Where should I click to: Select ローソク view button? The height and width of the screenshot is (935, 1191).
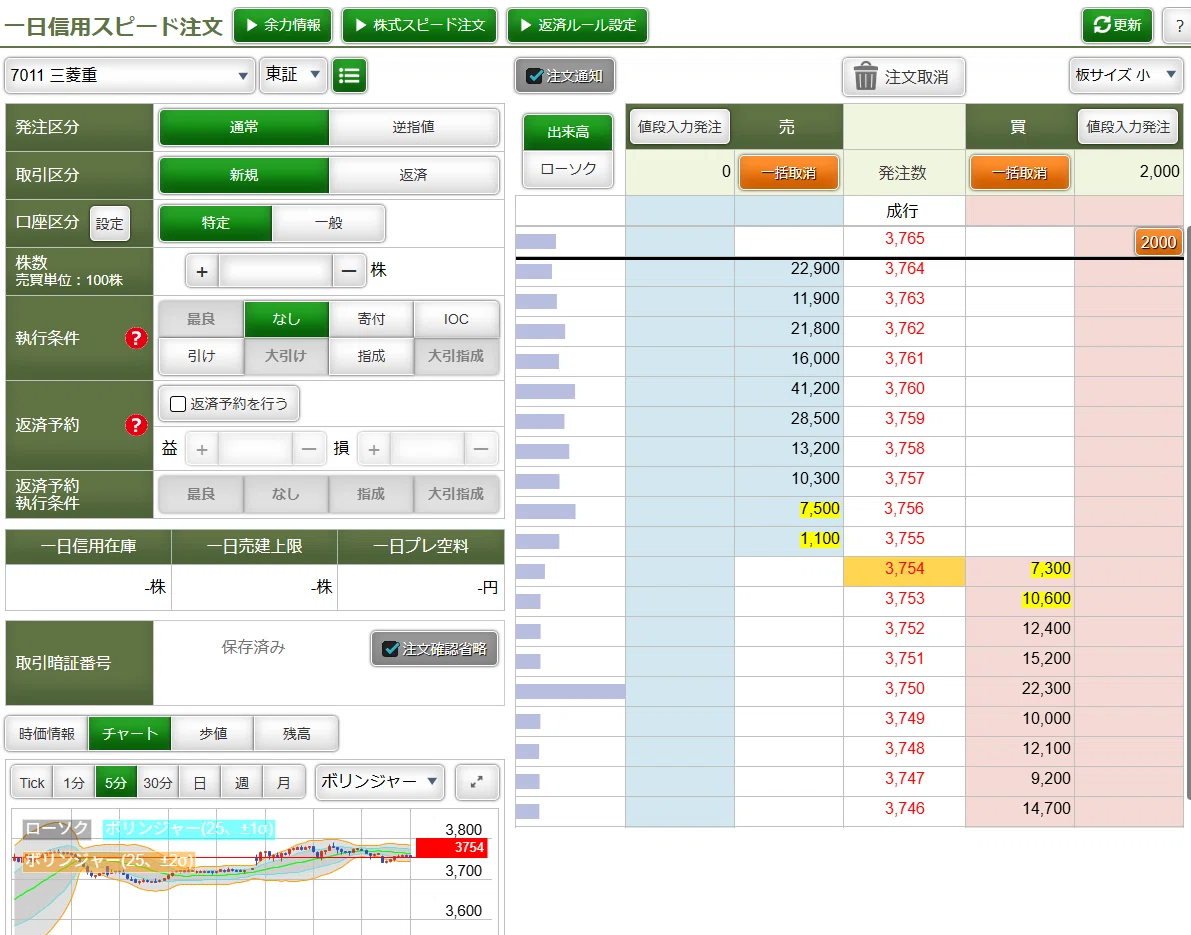(568, 169)
